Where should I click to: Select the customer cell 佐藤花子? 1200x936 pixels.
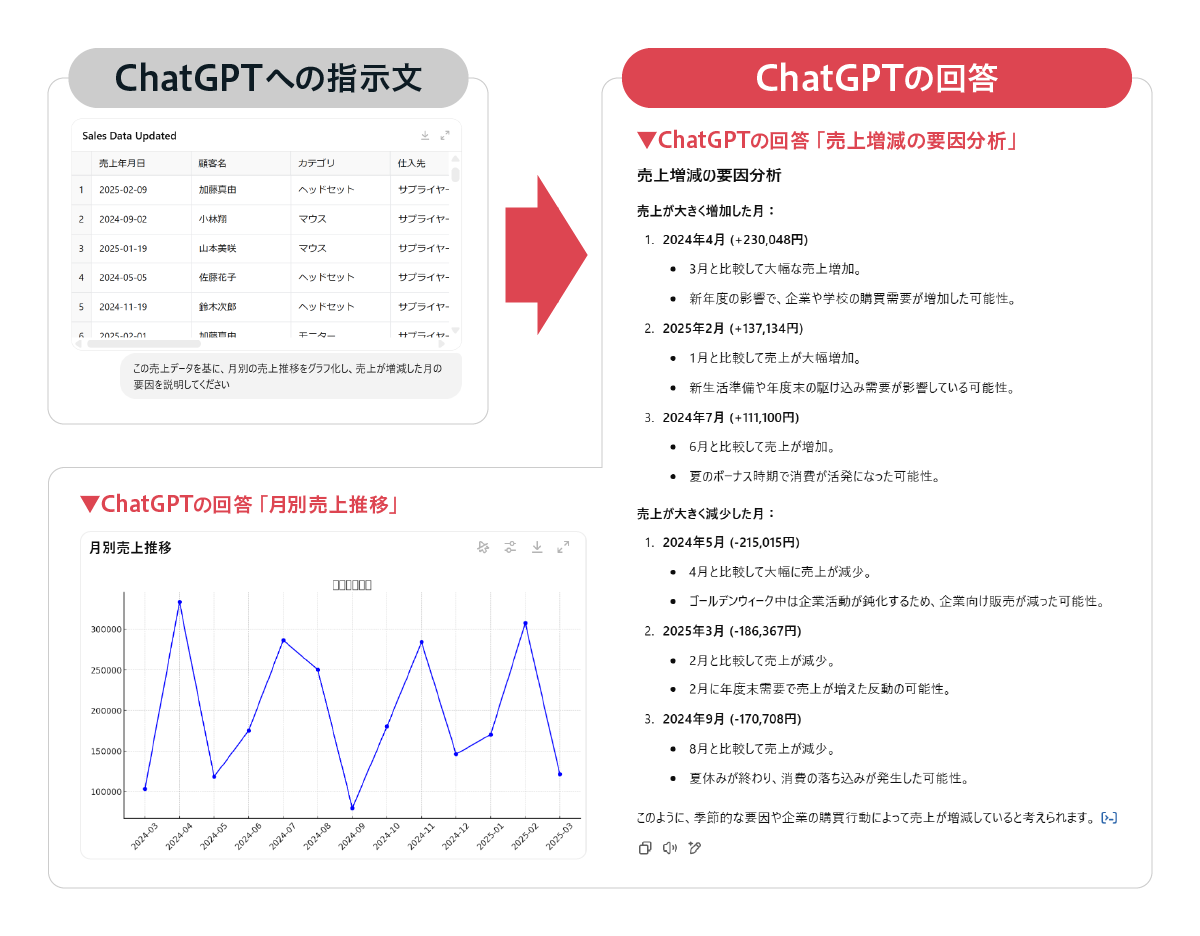[x=241, y=277]
